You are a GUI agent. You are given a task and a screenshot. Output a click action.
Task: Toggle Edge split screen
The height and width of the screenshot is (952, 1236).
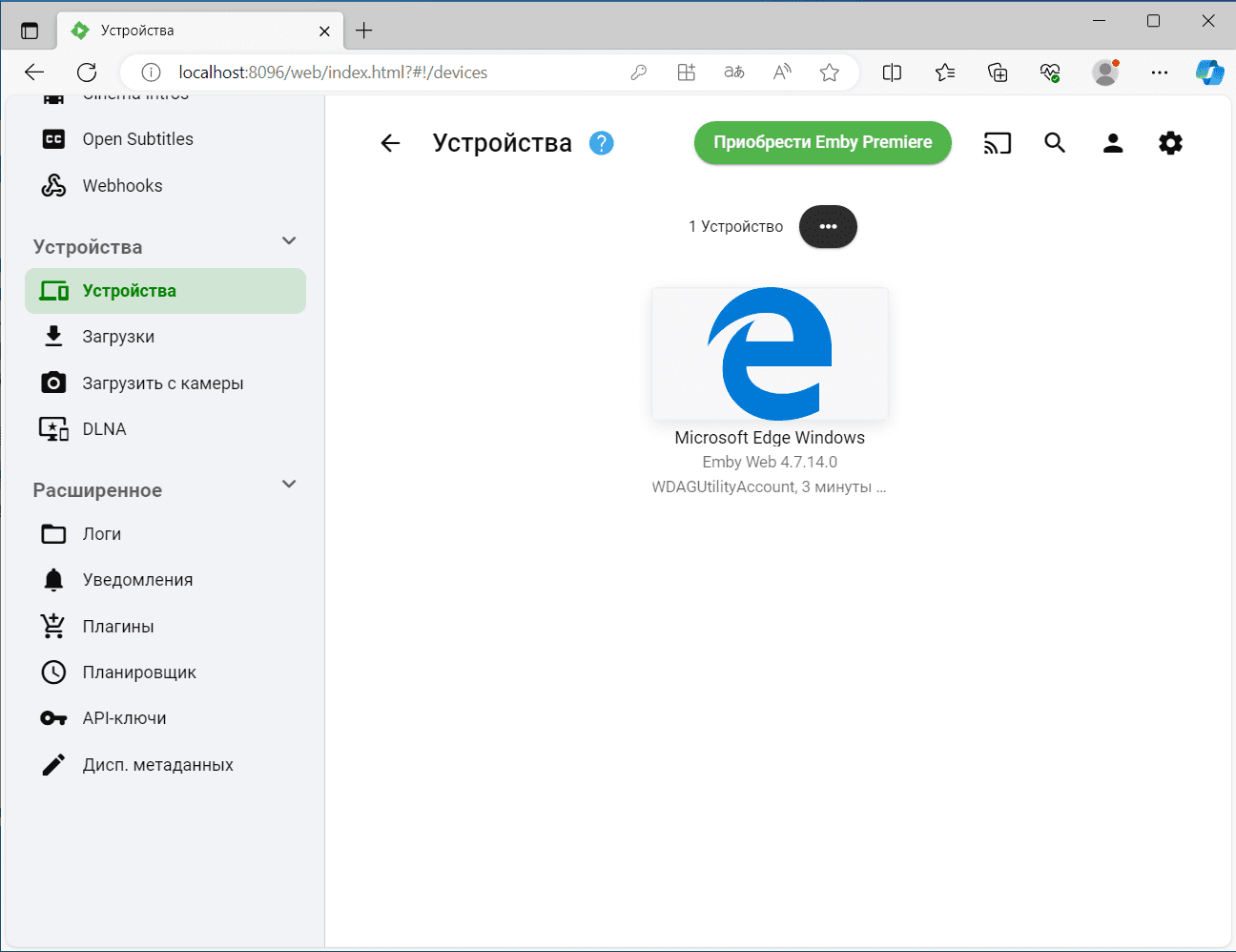[892, 72]
